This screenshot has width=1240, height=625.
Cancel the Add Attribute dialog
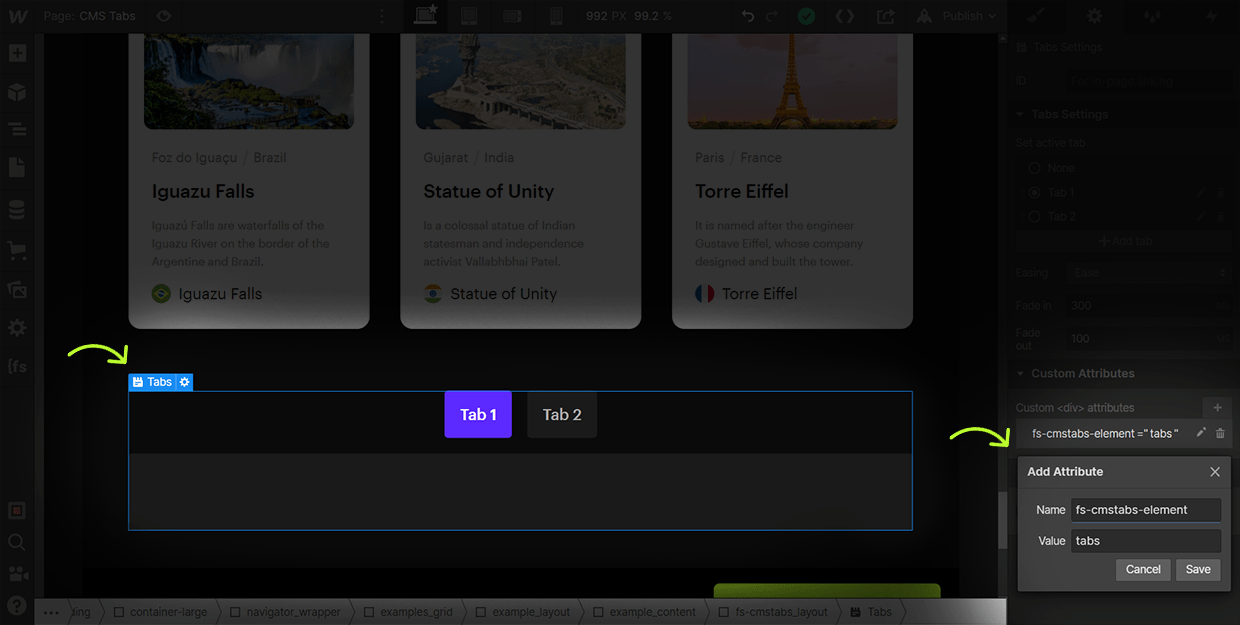(1143, 569)
